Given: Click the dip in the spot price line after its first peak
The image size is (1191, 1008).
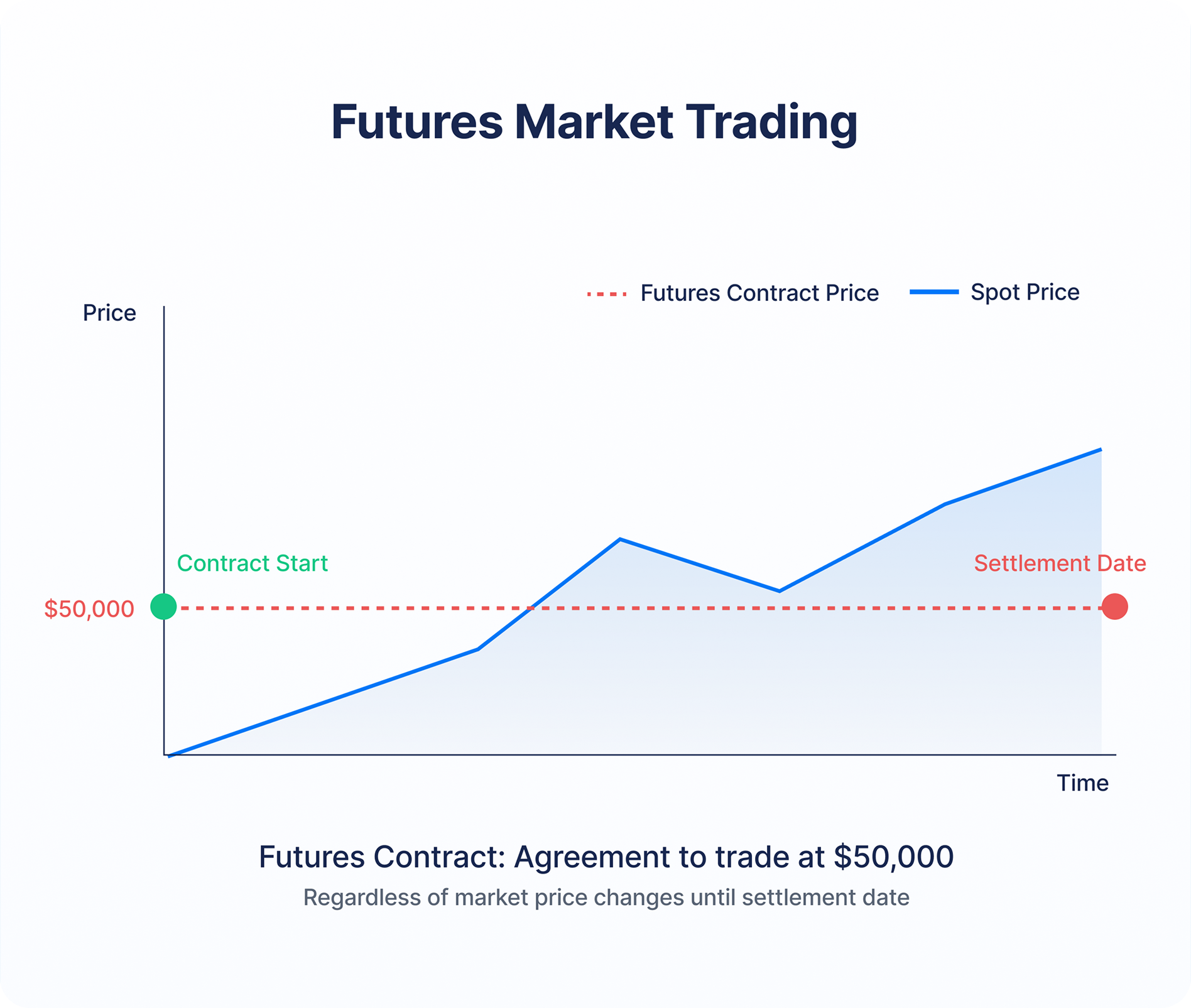Looking at the screenshot, I should pos(779,591).
